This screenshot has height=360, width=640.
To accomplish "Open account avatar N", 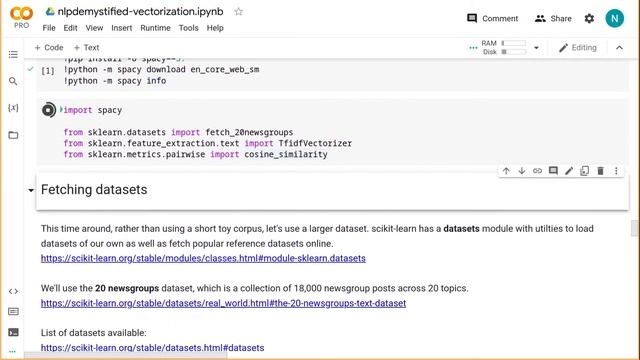I will tap(615, 19).
